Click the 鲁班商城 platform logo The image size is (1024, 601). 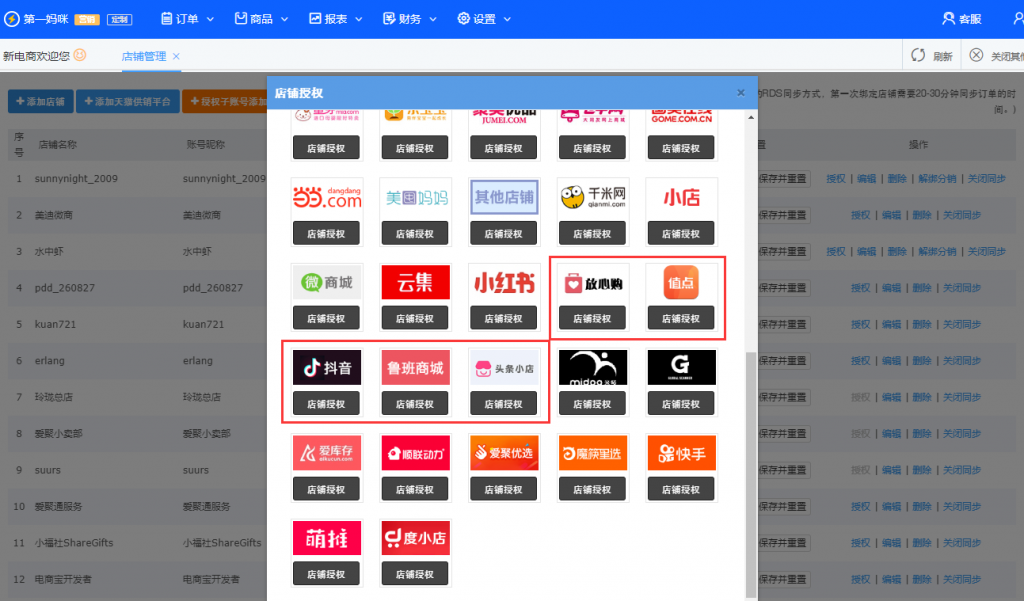point(415,368)
